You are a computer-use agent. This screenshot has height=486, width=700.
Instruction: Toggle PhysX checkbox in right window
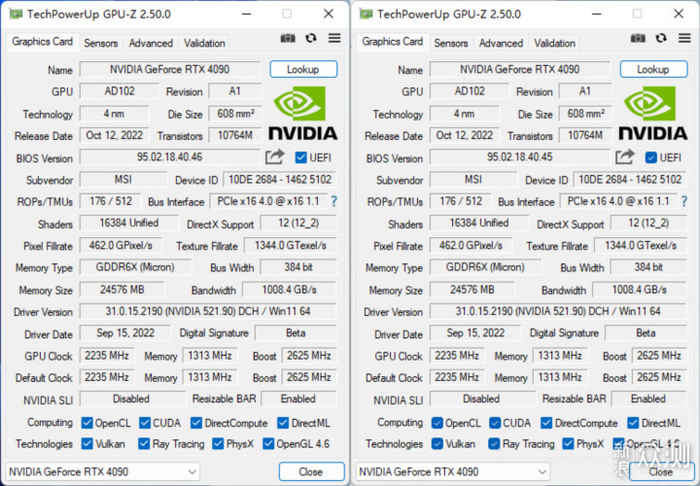[568, 444]
